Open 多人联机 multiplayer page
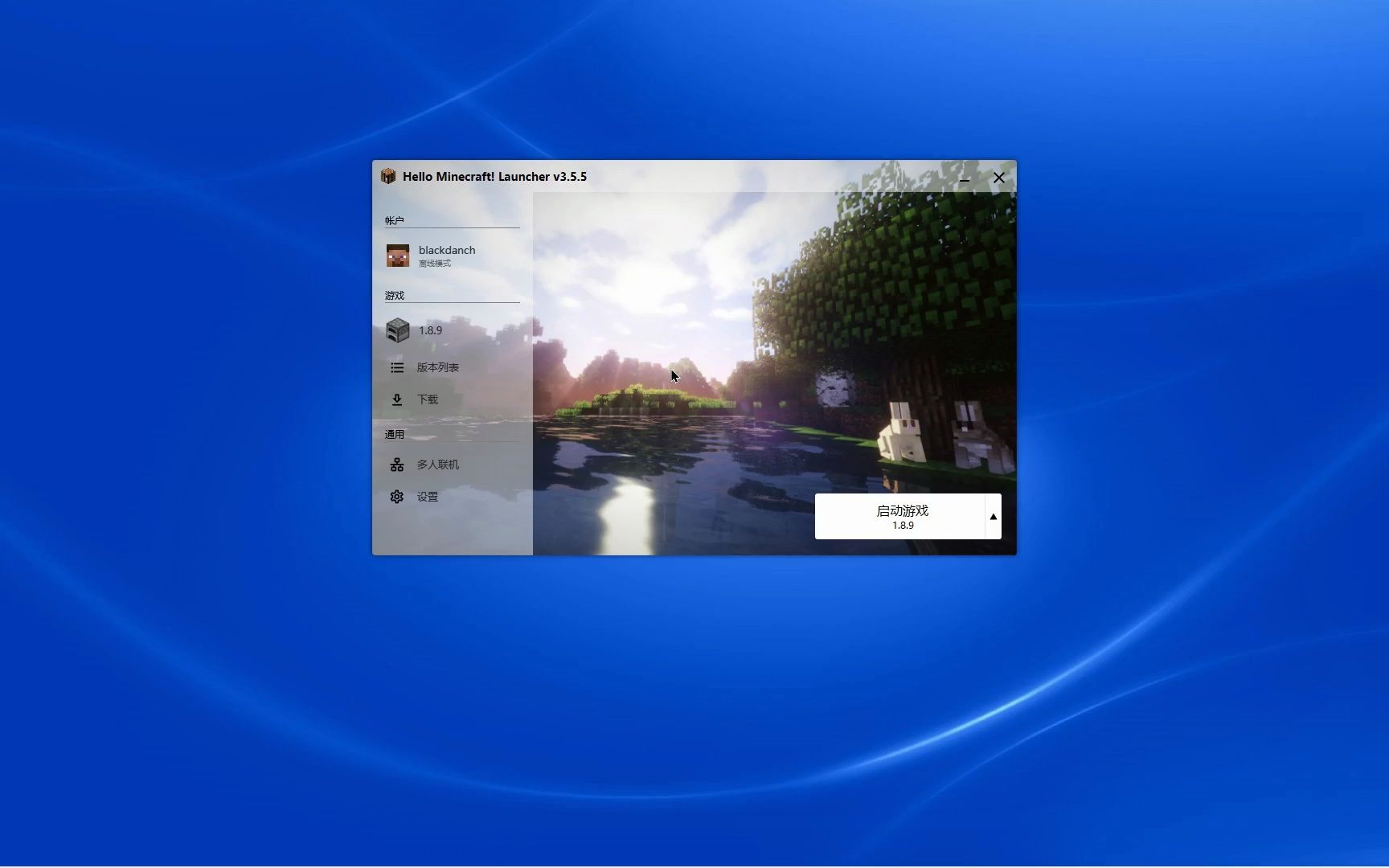 [452, 465]
